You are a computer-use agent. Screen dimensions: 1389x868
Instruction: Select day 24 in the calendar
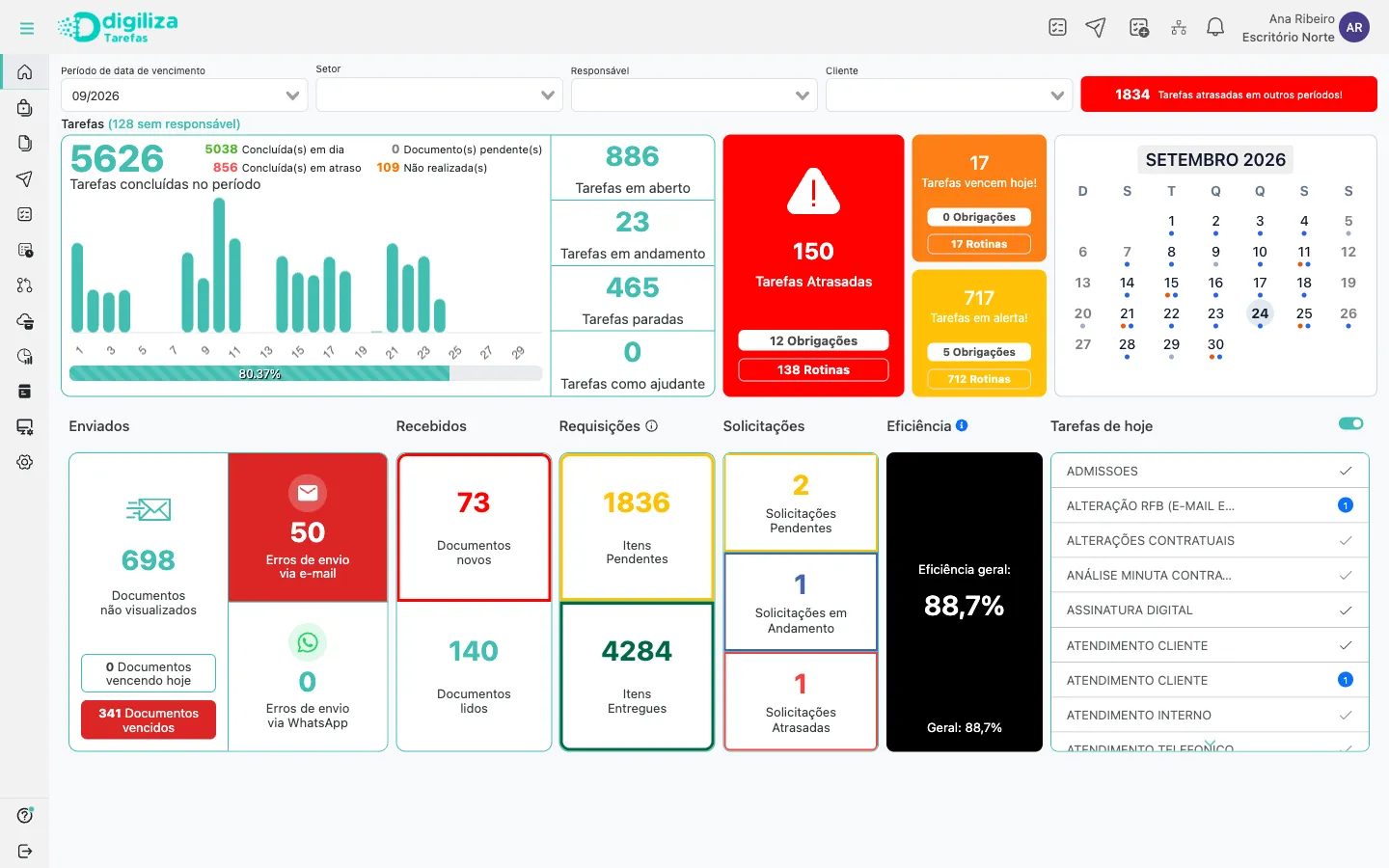[1260, 313]
